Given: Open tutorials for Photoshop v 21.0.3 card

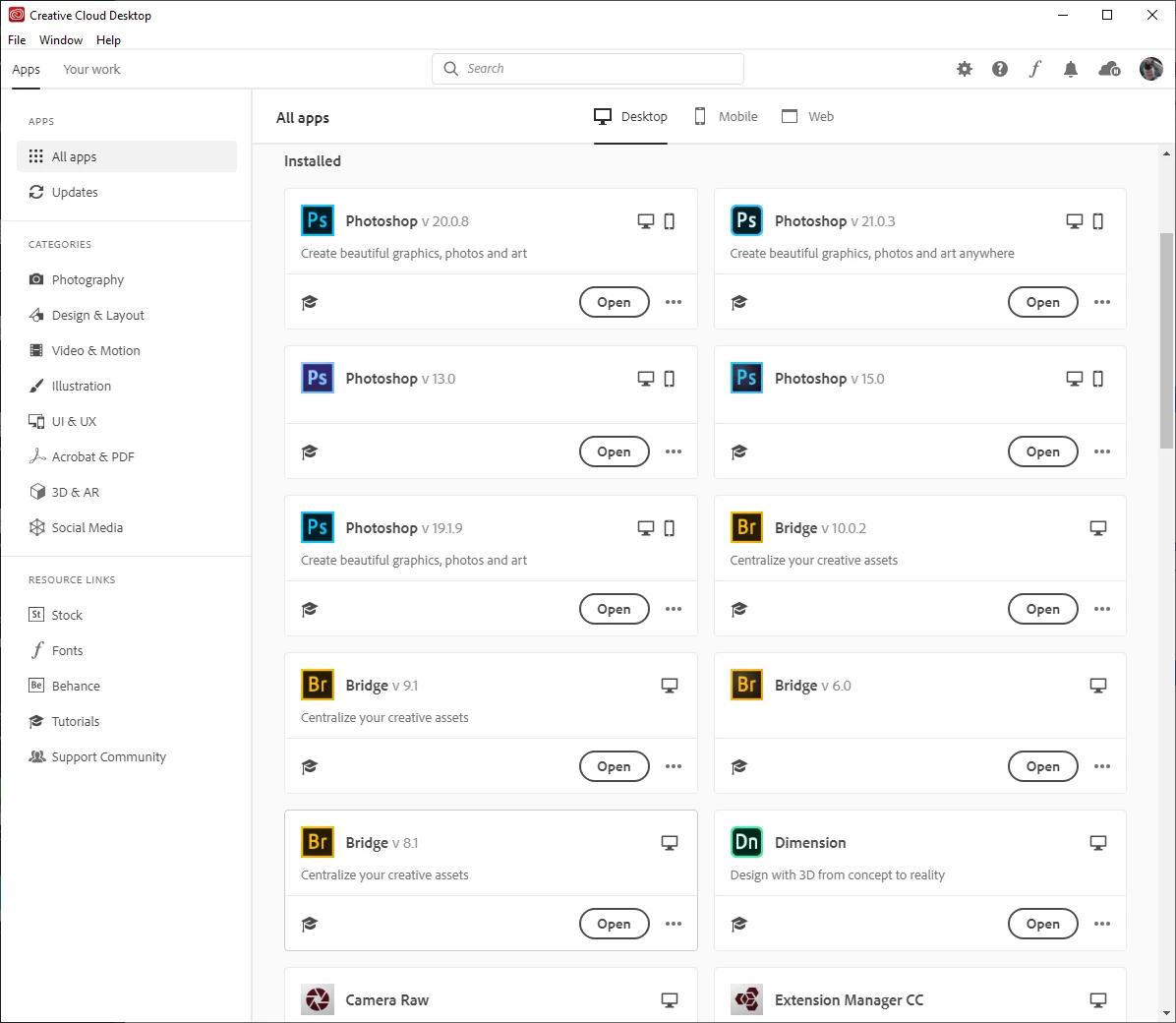Looking at the screenshot, I should click(738, 302).
